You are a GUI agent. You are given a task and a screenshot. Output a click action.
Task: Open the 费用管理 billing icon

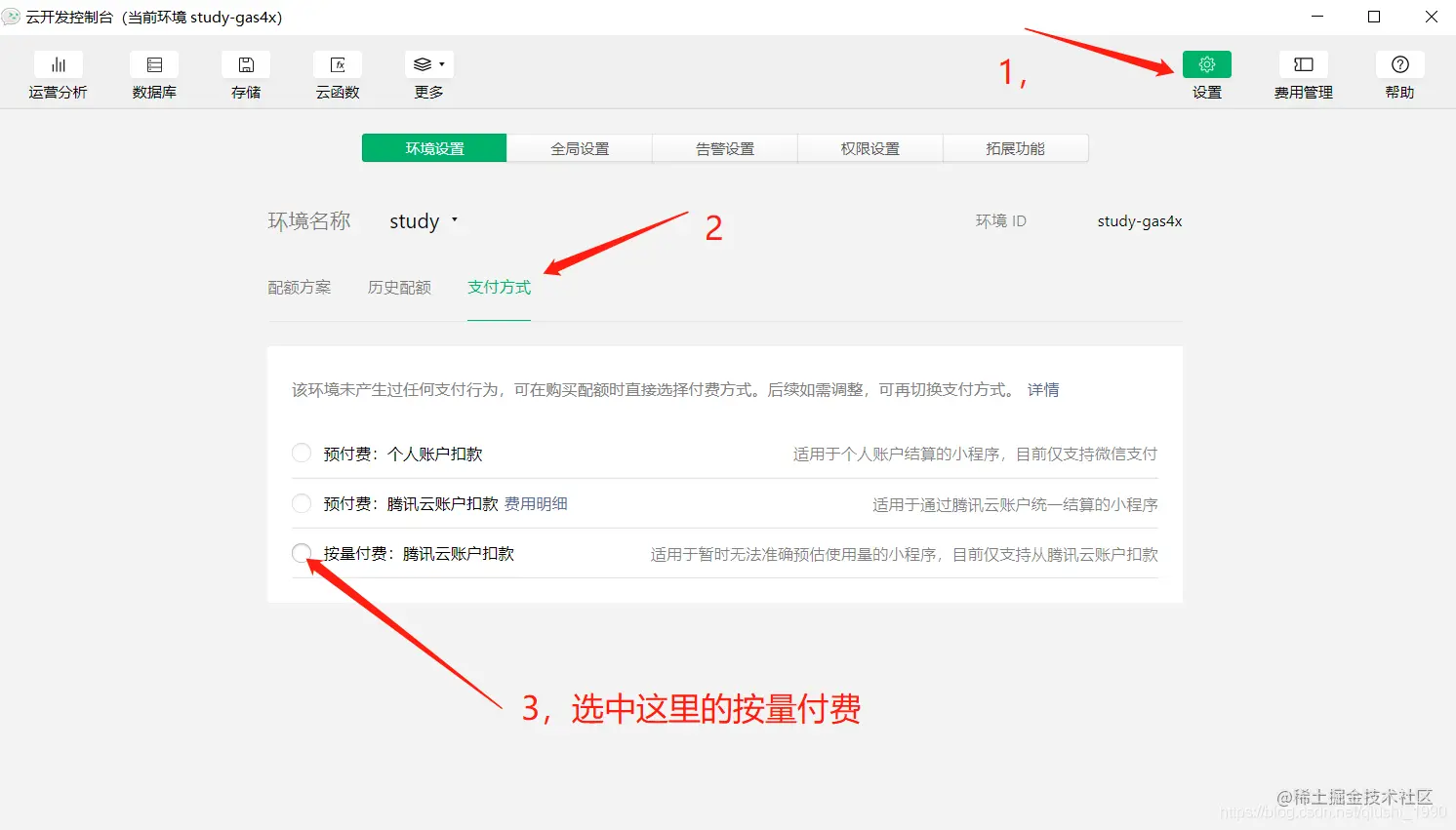click(x=1304, y=64)
